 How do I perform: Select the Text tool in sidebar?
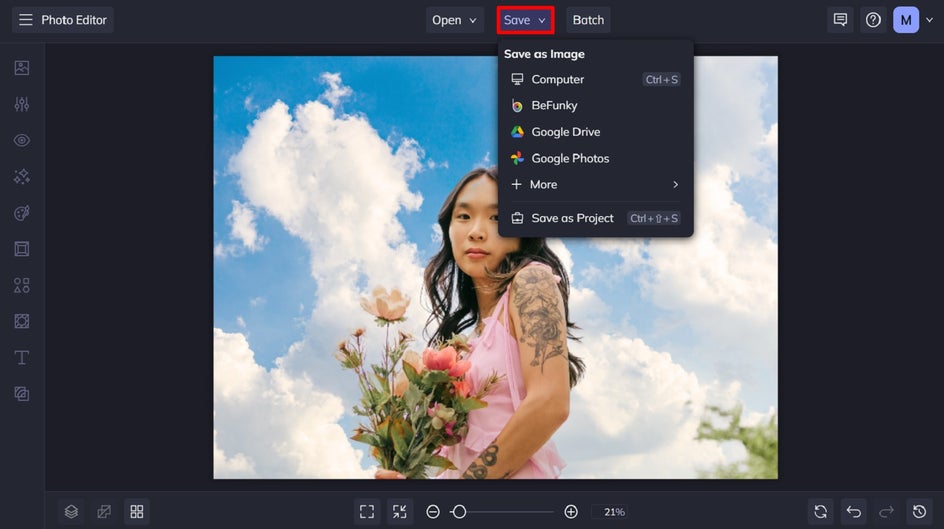coord(22,357)
